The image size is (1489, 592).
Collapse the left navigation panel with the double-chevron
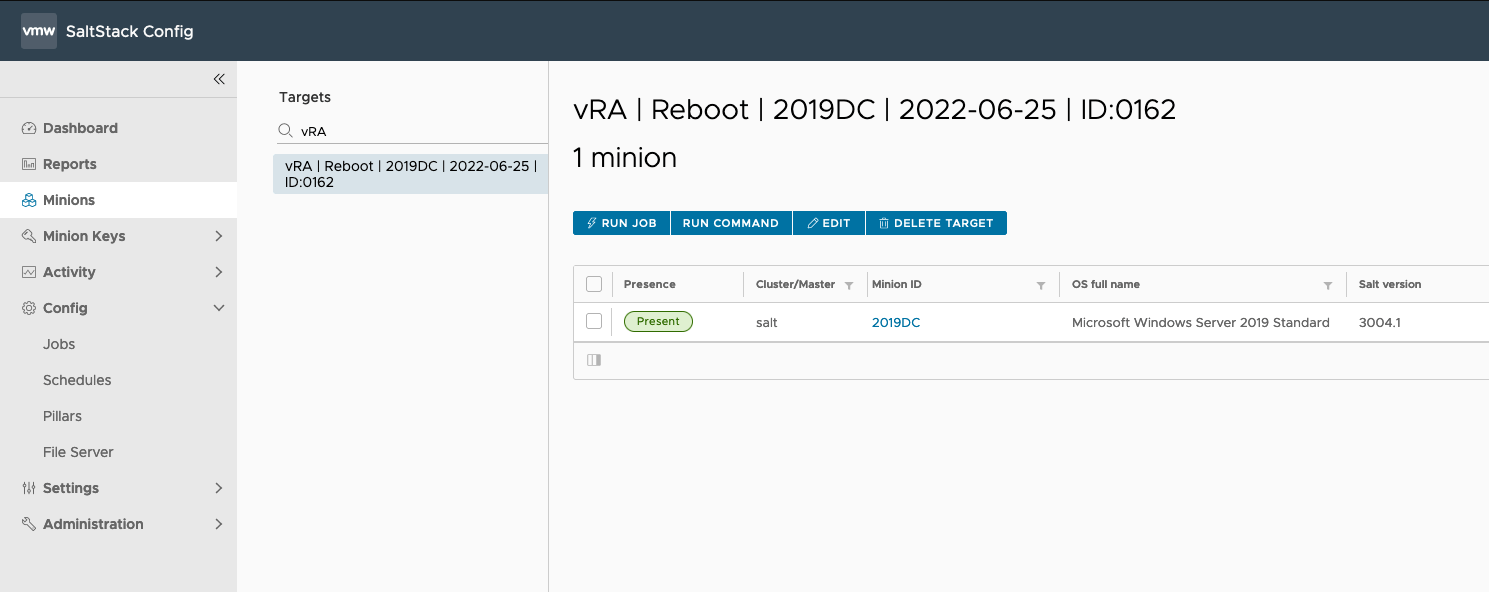point(219,79)
